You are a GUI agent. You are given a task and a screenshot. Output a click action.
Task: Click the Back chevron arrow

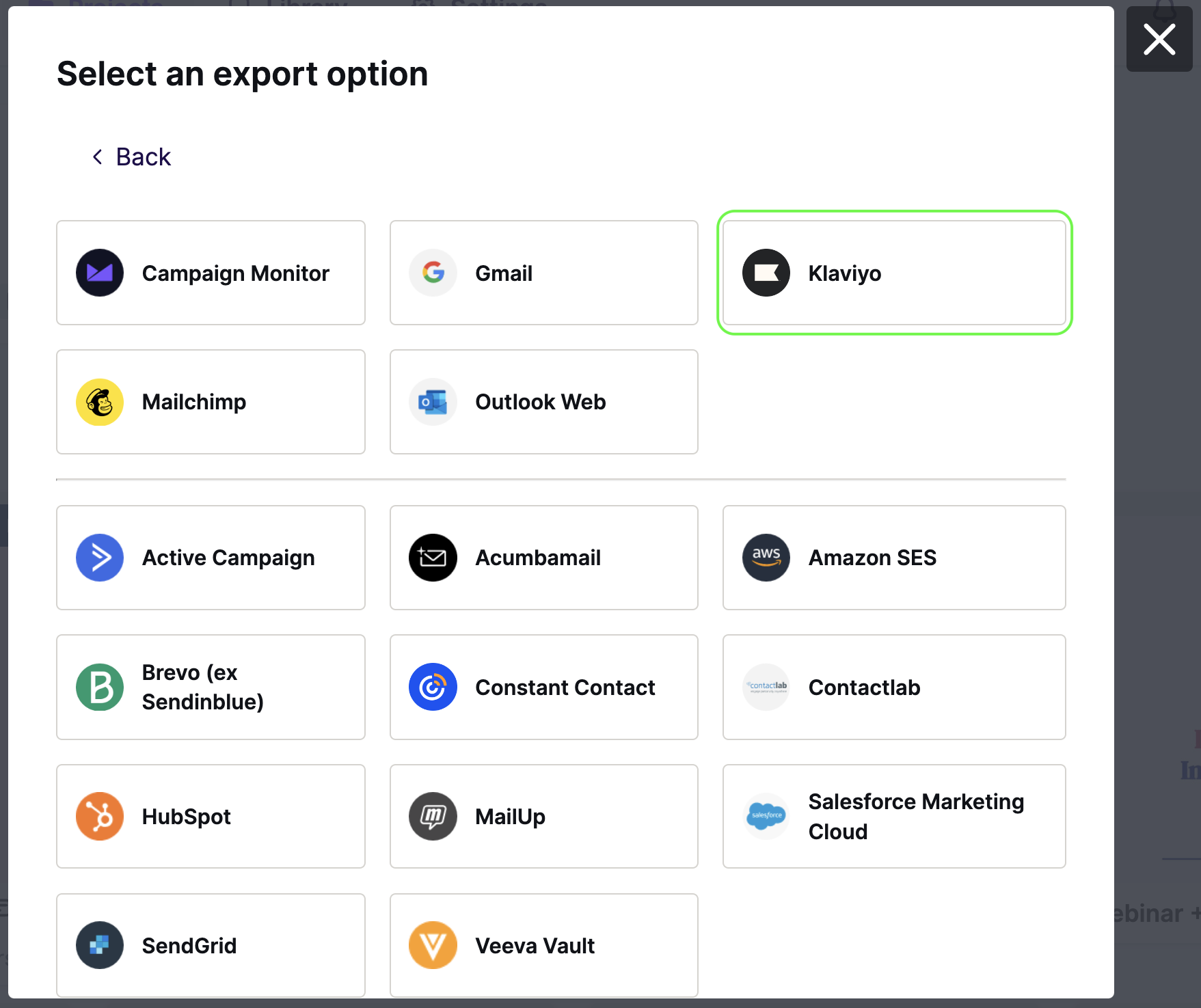click(x=98, y=157)
